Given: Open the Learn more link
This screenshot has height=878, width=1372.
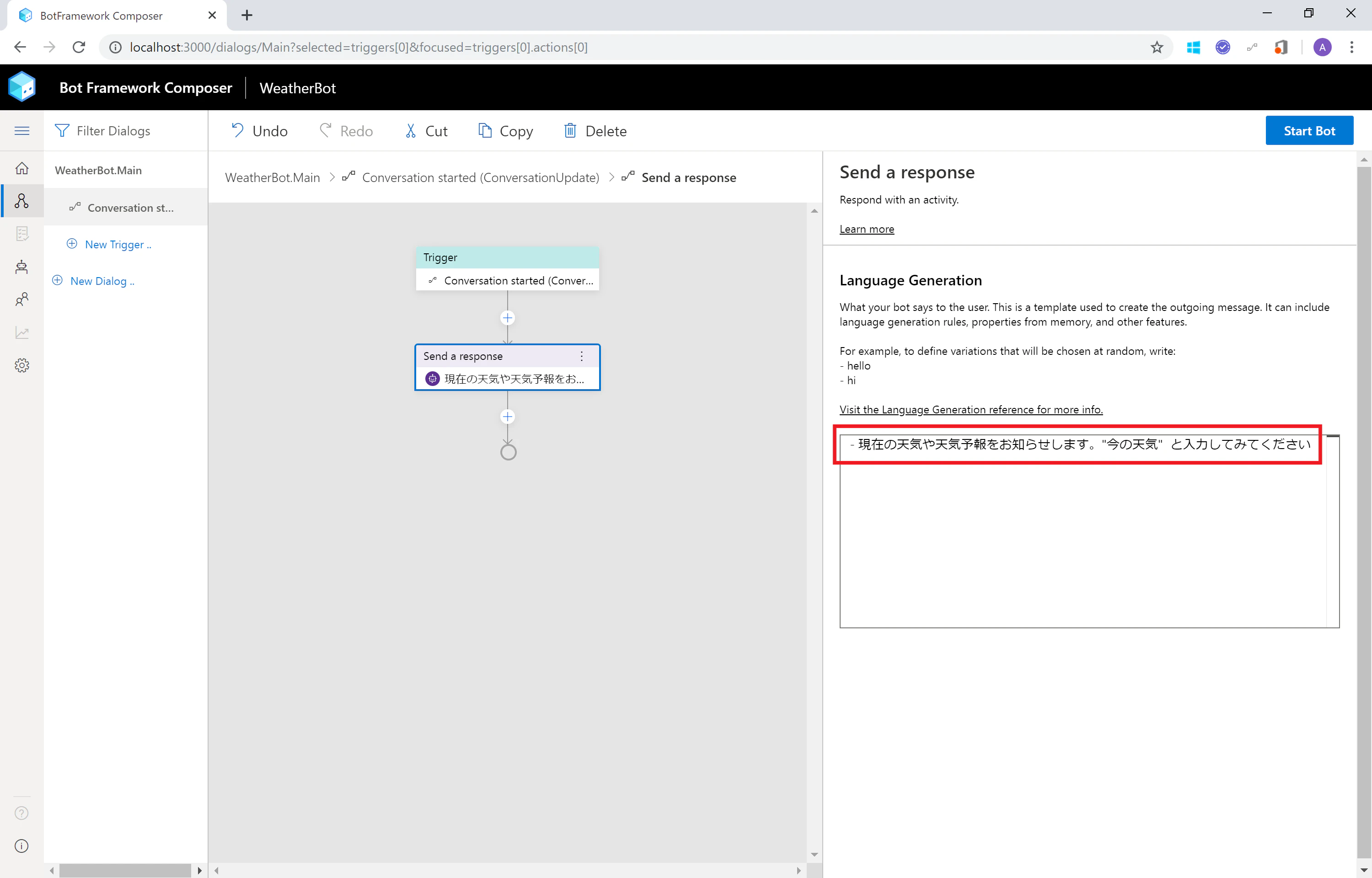Looking at the screenshot, I should pyautogui.click(x=866, y=229).
